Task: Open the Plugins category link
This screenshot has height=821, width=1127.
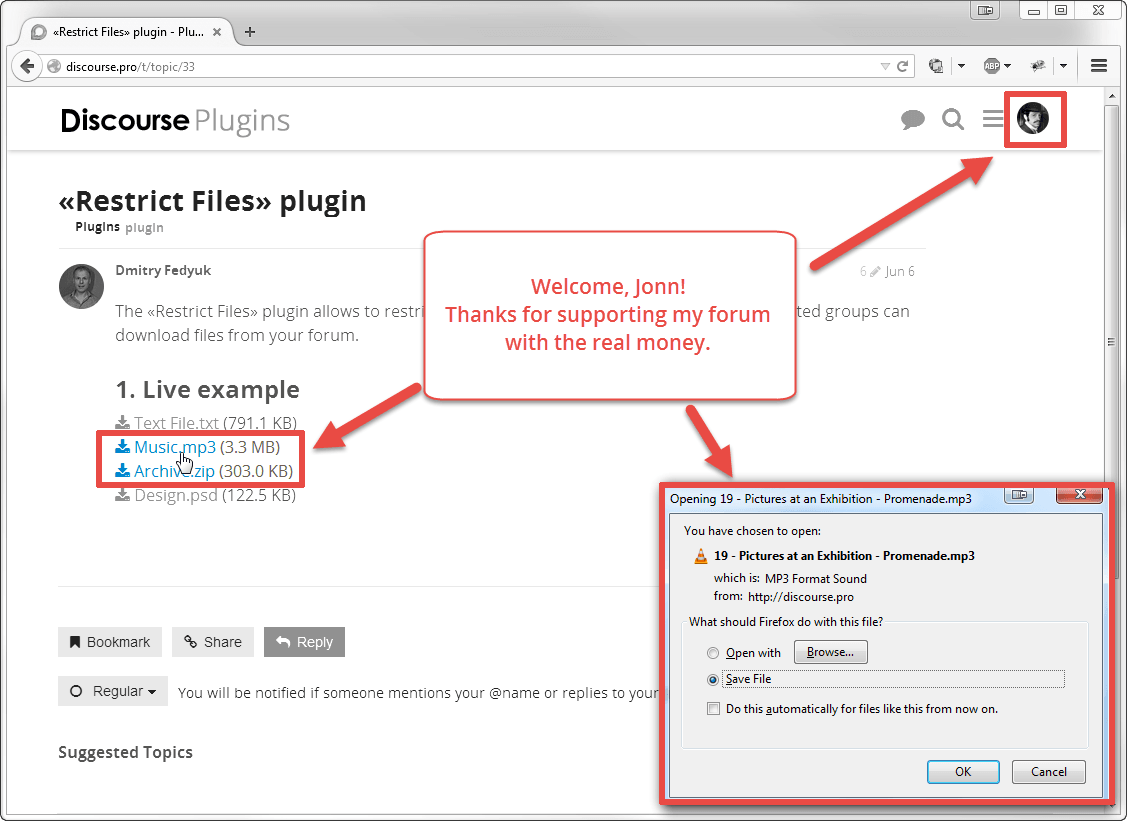Action: (x=97, y=227)
